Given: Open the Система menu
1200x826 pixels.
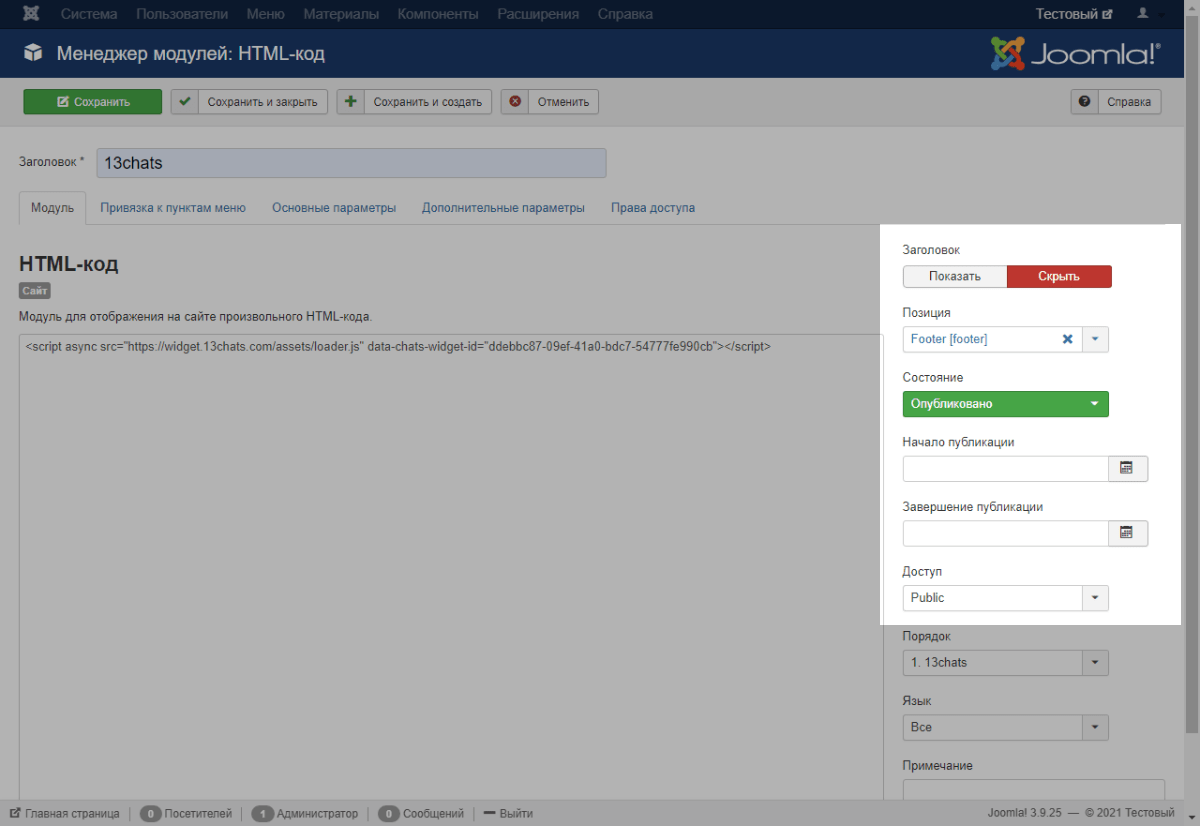Looking at the screenshot, I should (x=89, y=14).
